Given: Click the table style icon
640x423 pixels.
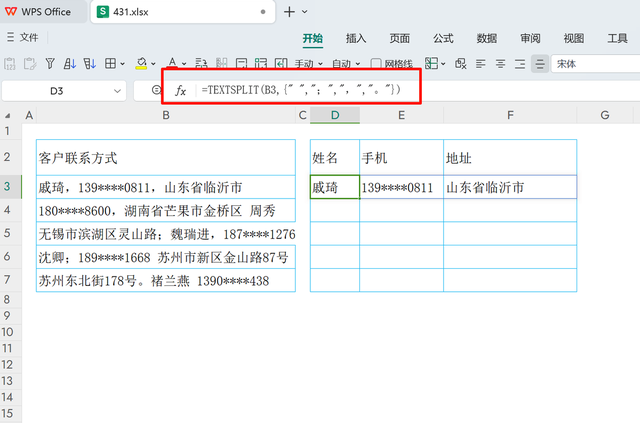Looking at the screenshot, I should coord(431,63).
